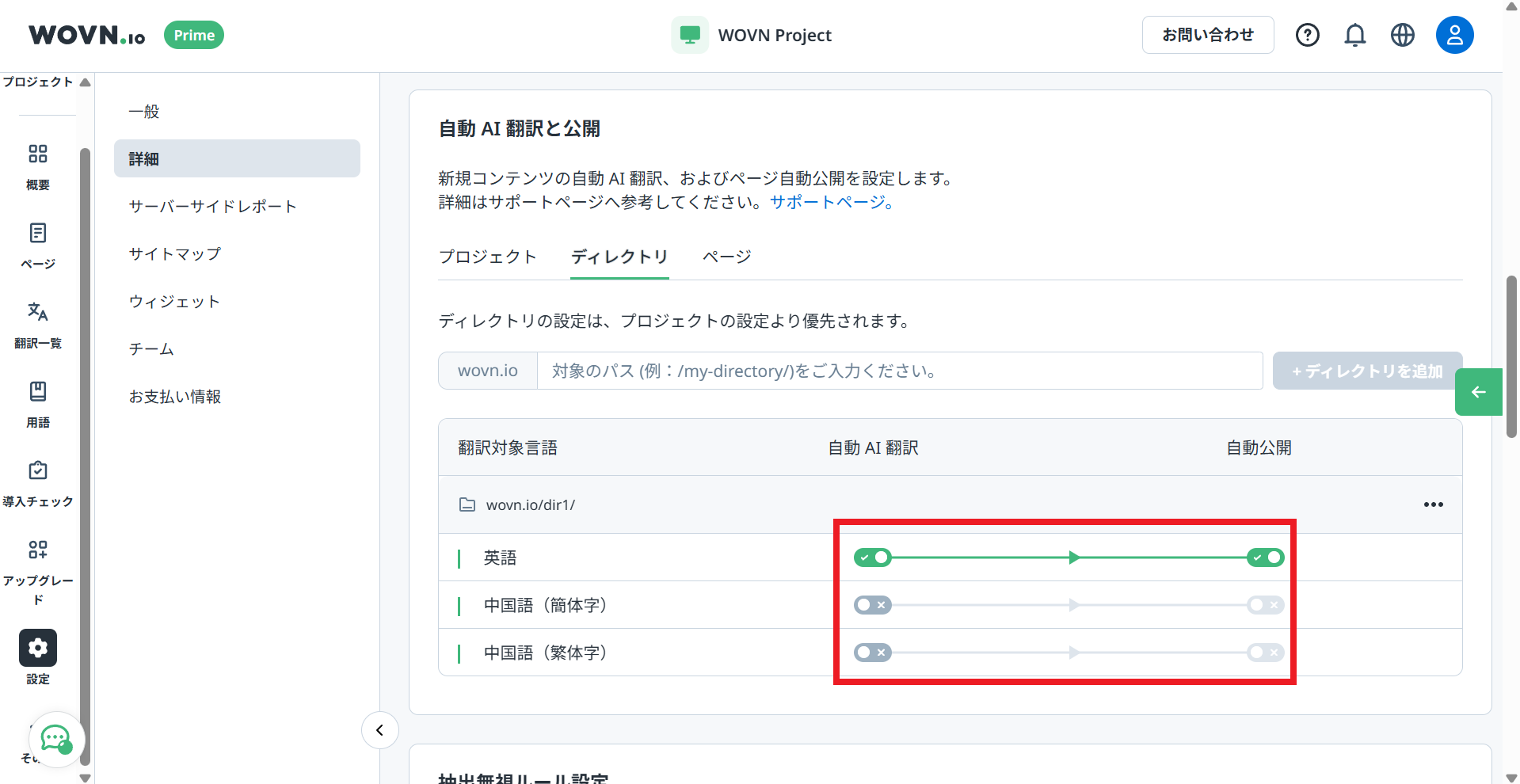Open the chat support bubble icon
This screenshot has height=784, width=1520.
56,739
